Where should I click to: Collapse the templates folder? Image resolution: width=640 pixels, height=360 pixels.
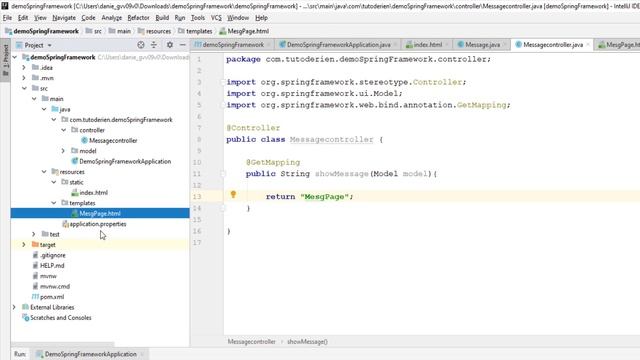tap(54, 203)
